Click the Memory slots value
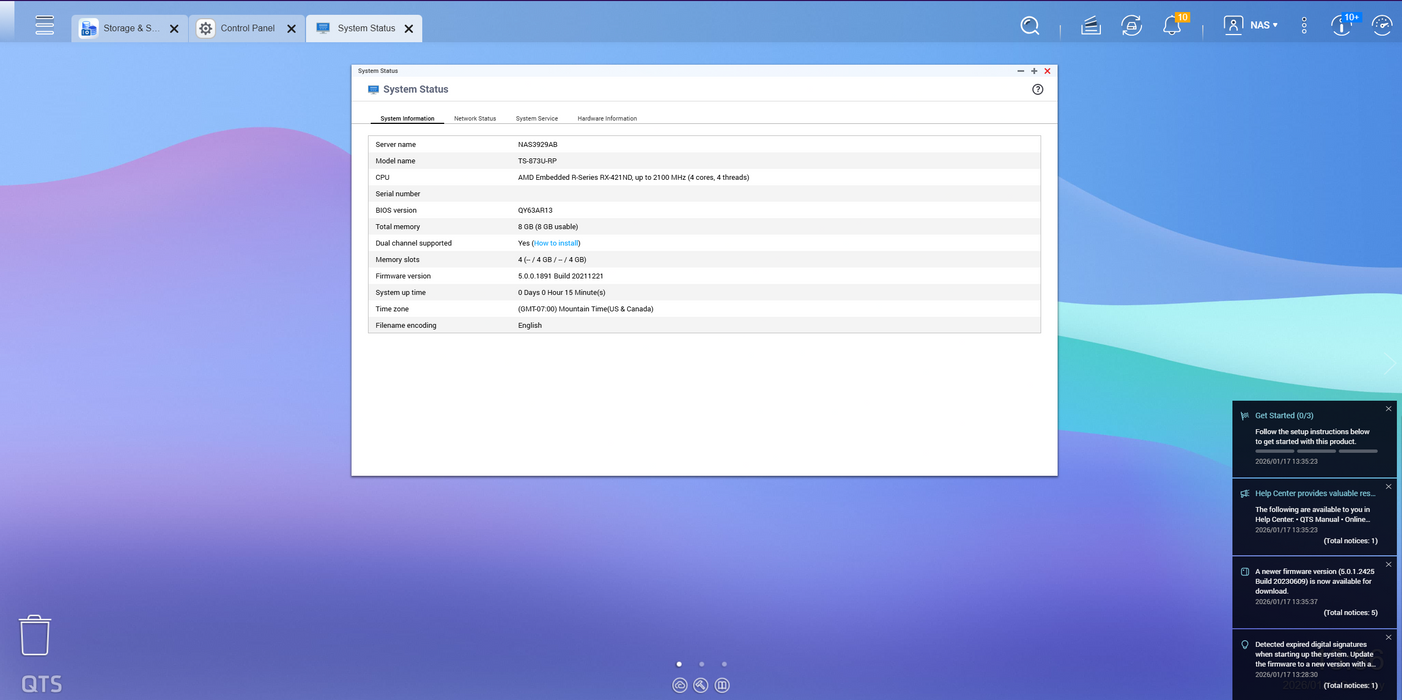 tap(552, 260)
